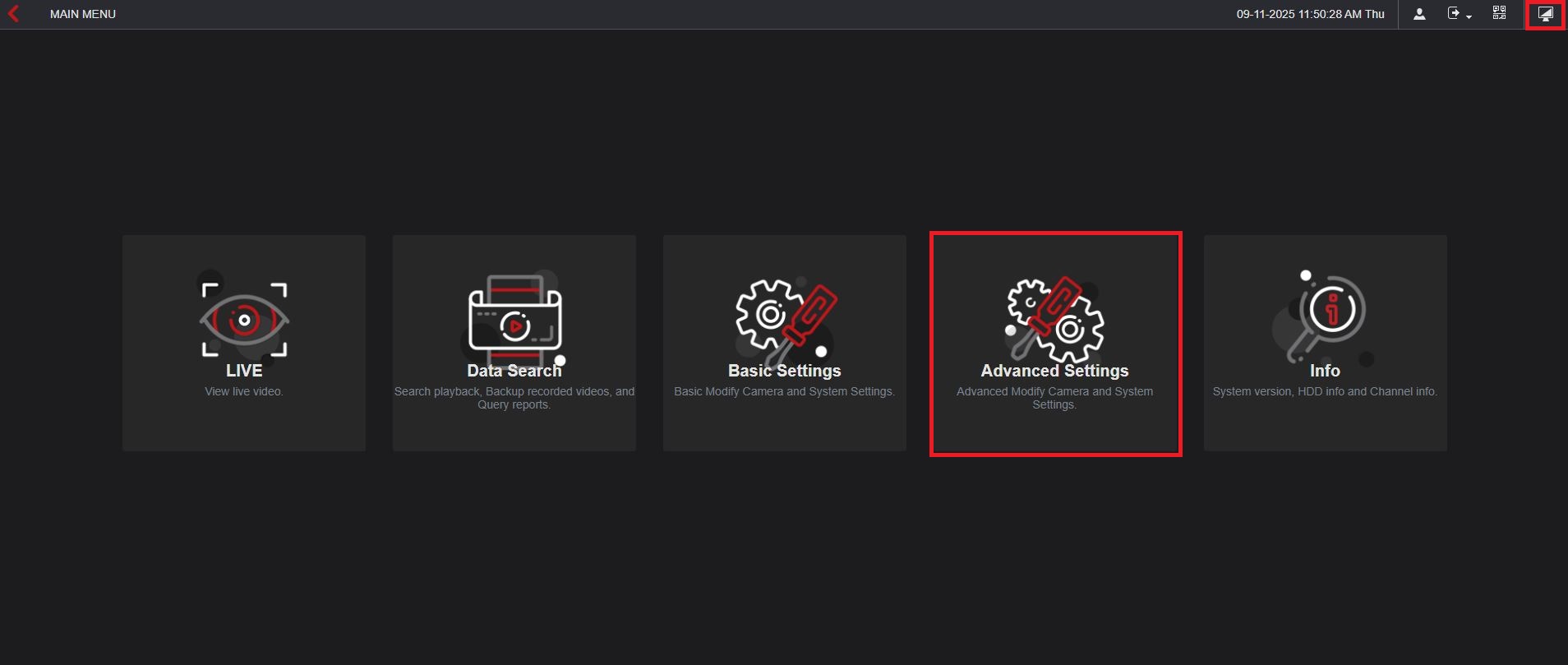Screen dimensions: 1568x665
Task: Open the Info title label
Action: [1325, 371]
